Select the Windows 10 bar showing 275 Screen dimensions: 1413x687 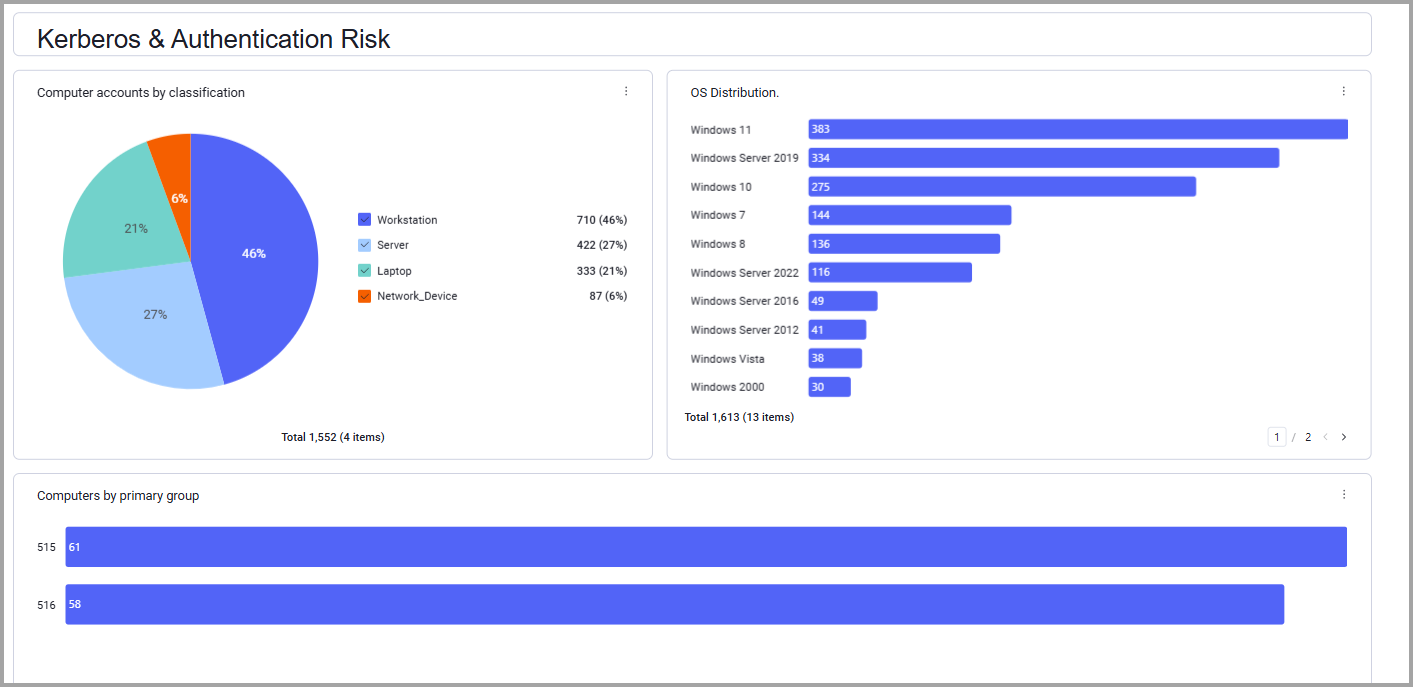(x=1002, y=187)
